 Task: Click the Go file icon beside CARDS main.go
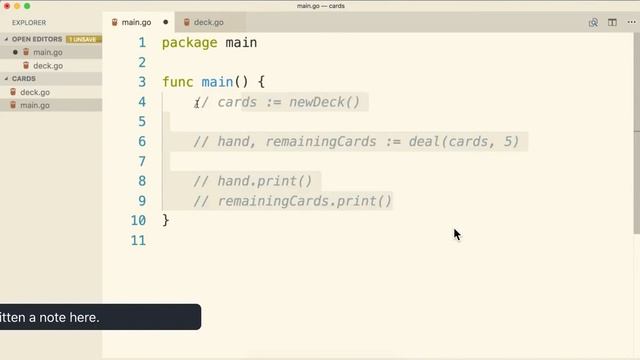13,105
